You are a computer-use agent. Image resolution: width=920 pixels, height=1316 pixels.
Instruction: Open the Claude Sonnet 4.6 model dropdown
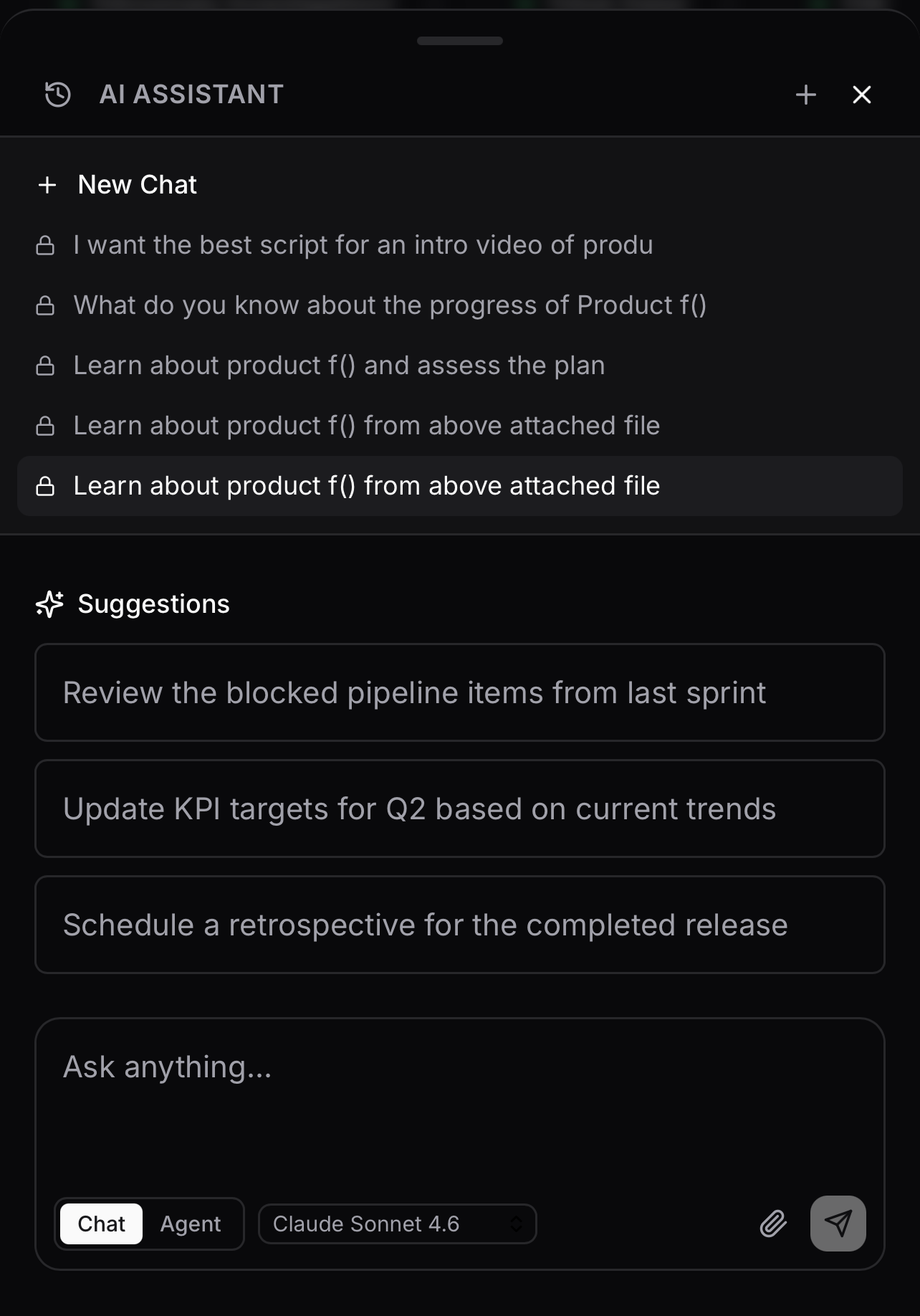point(397,1224)
